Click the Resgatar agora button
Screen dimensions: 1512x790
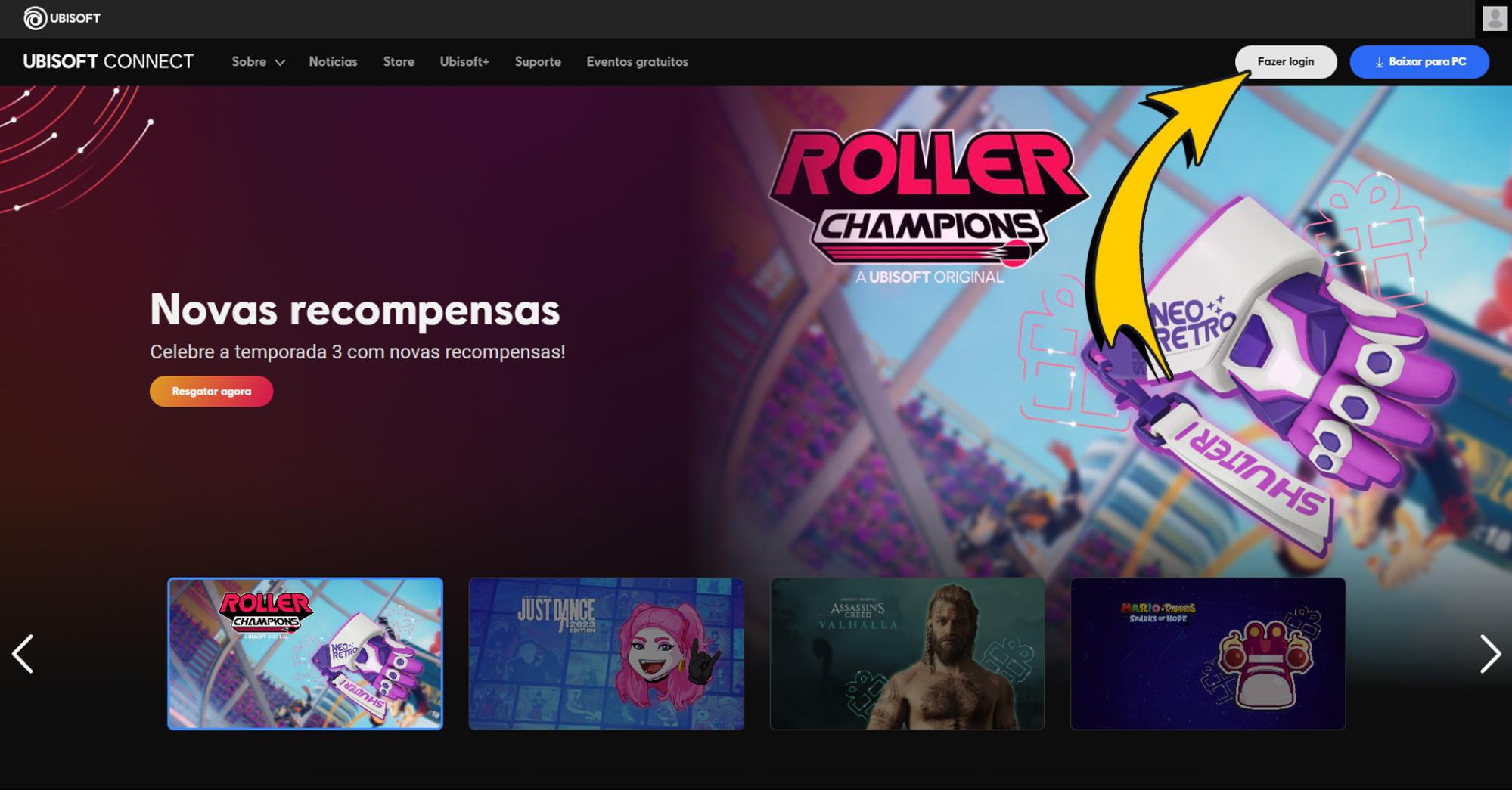(211, 392)
